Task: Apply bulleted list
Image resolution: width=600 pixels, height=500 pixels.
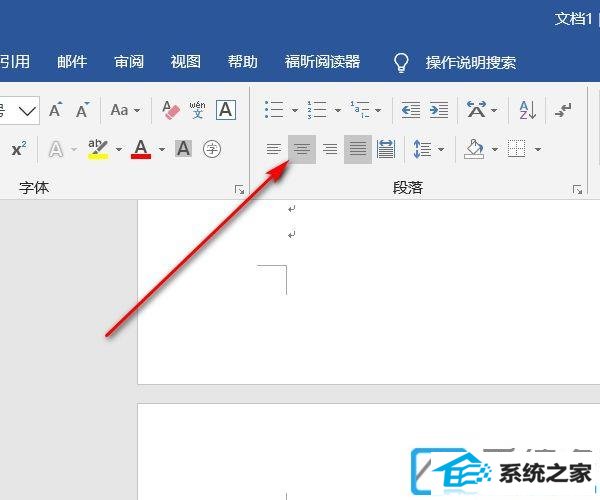Action: tap(274, 110)
